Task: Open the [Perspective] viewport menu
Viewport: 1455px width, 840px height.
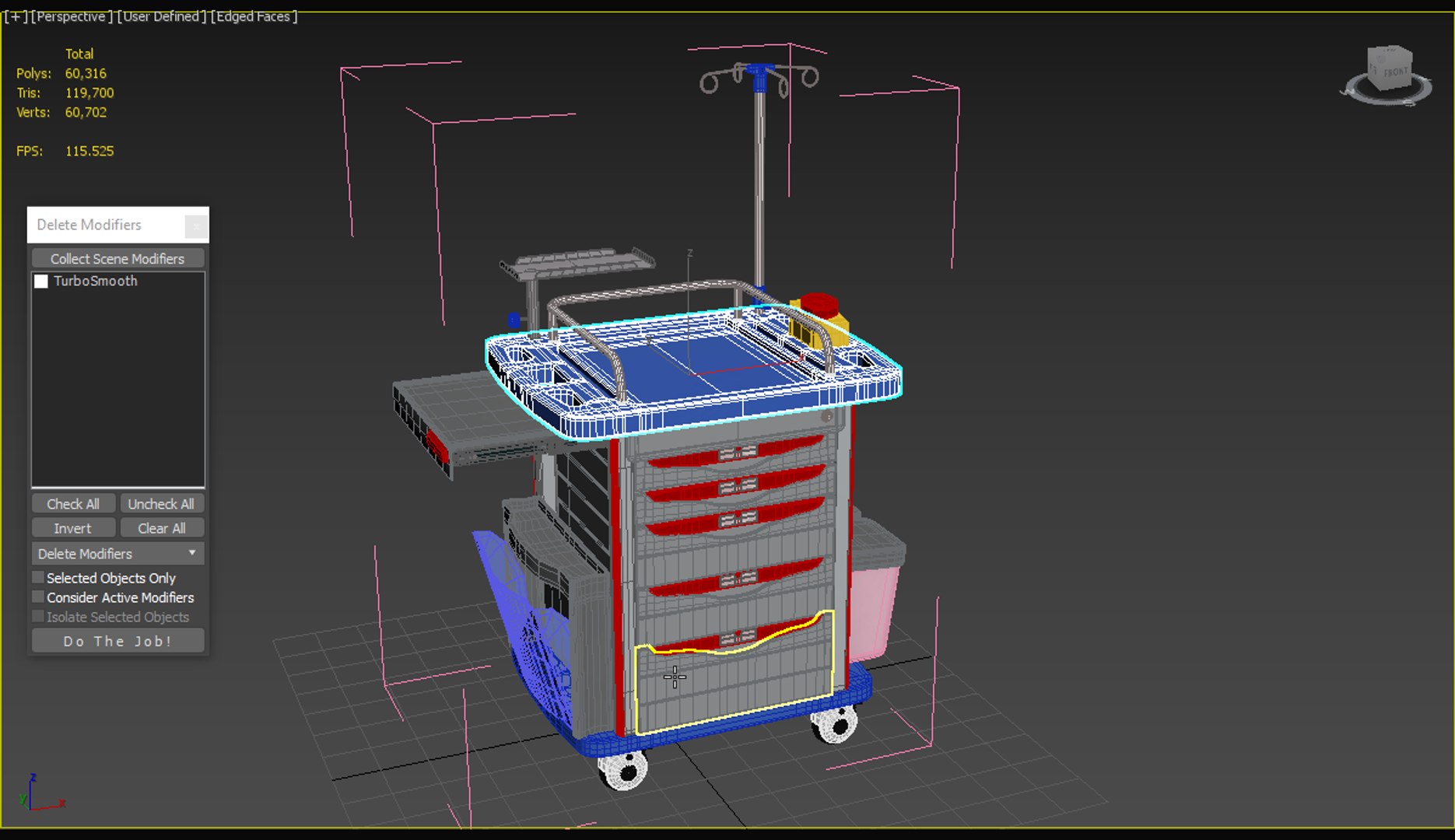Action: pyautogui.click(x=72, y=16)
